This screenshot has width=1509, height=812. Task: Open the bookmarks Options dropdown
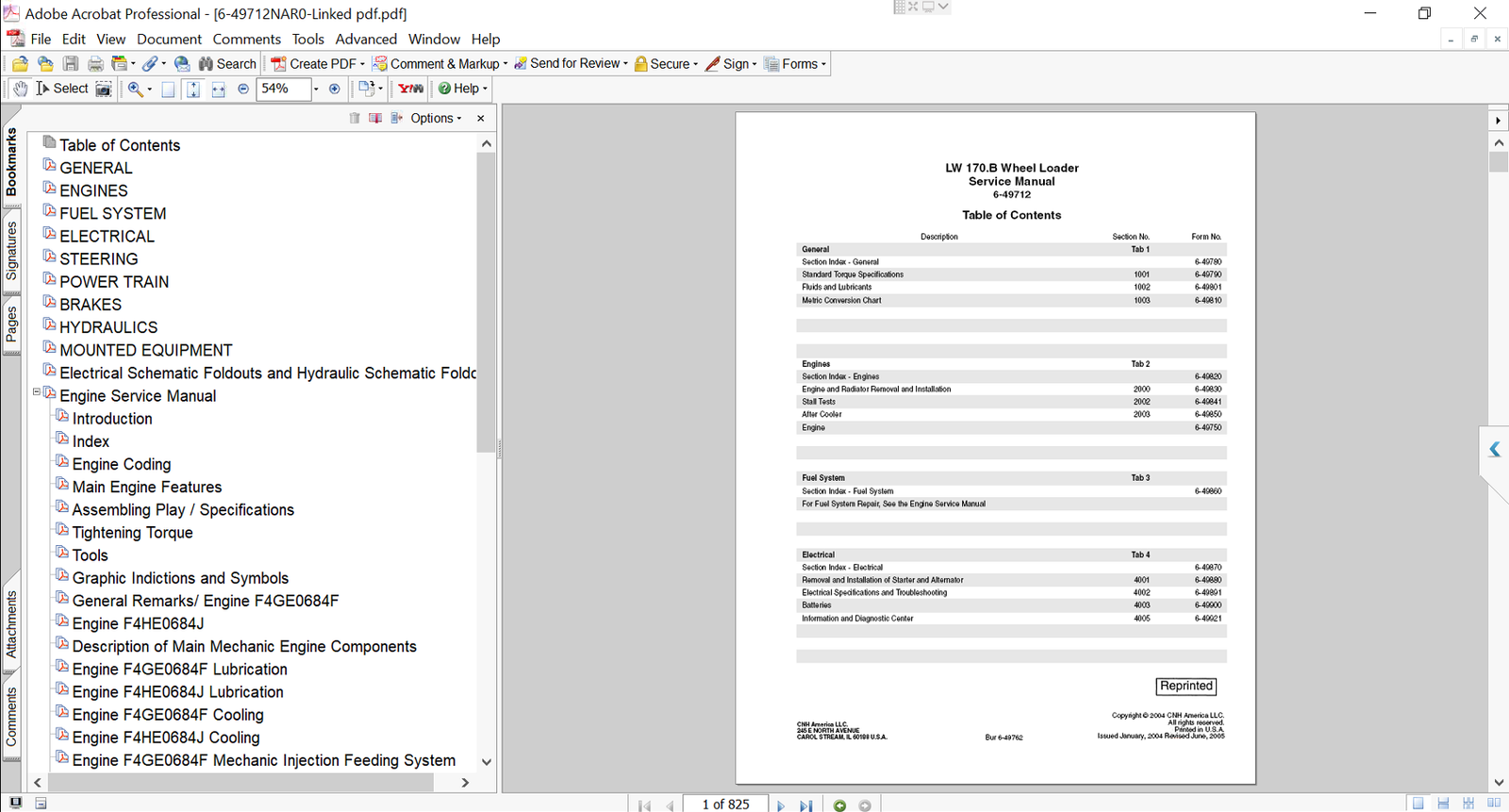[x=436, y=118]
